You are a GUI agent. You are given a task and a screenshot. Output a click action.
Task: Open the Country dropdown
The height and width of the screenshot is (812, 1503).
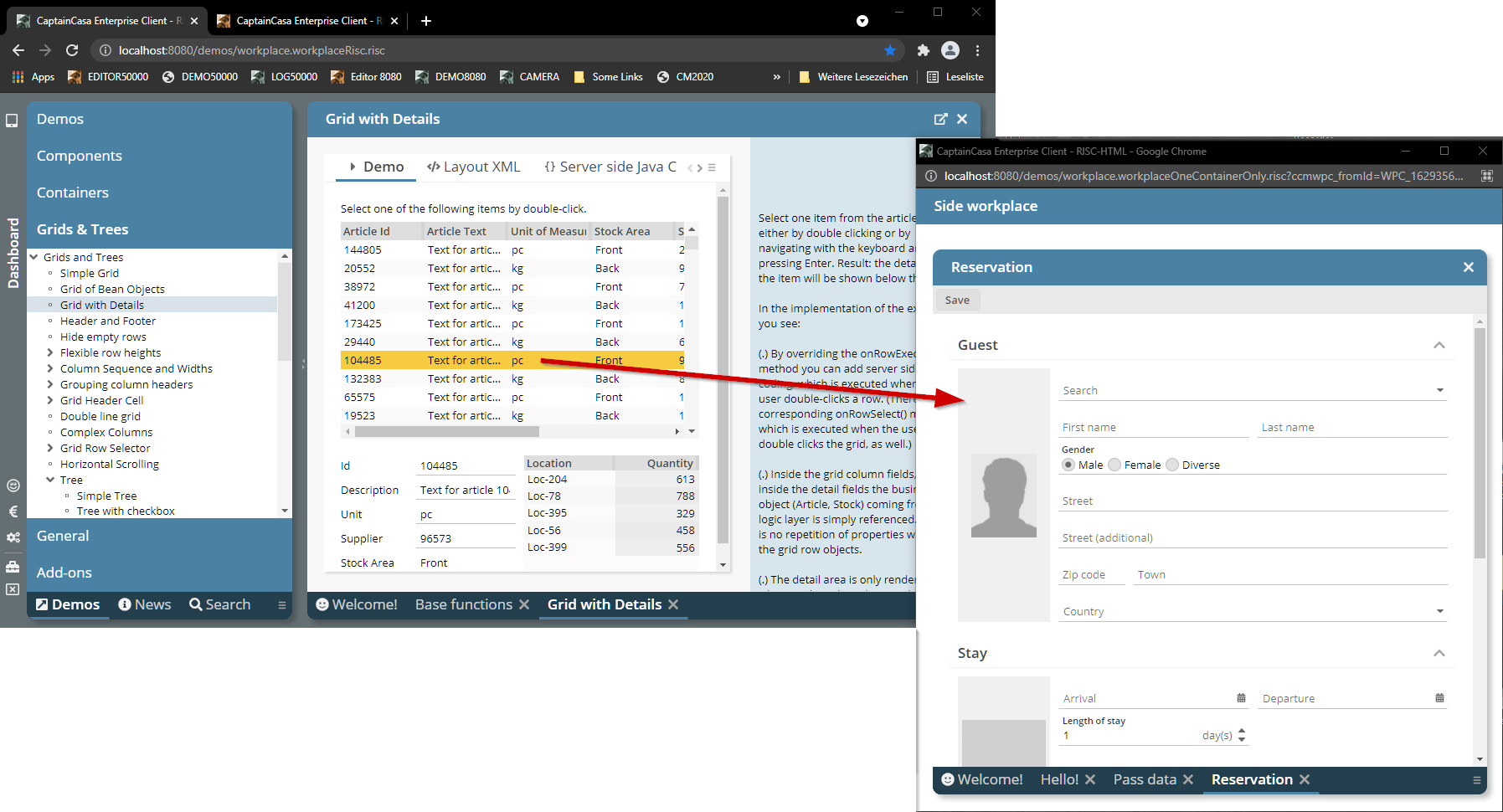[x=1439, y=611]
